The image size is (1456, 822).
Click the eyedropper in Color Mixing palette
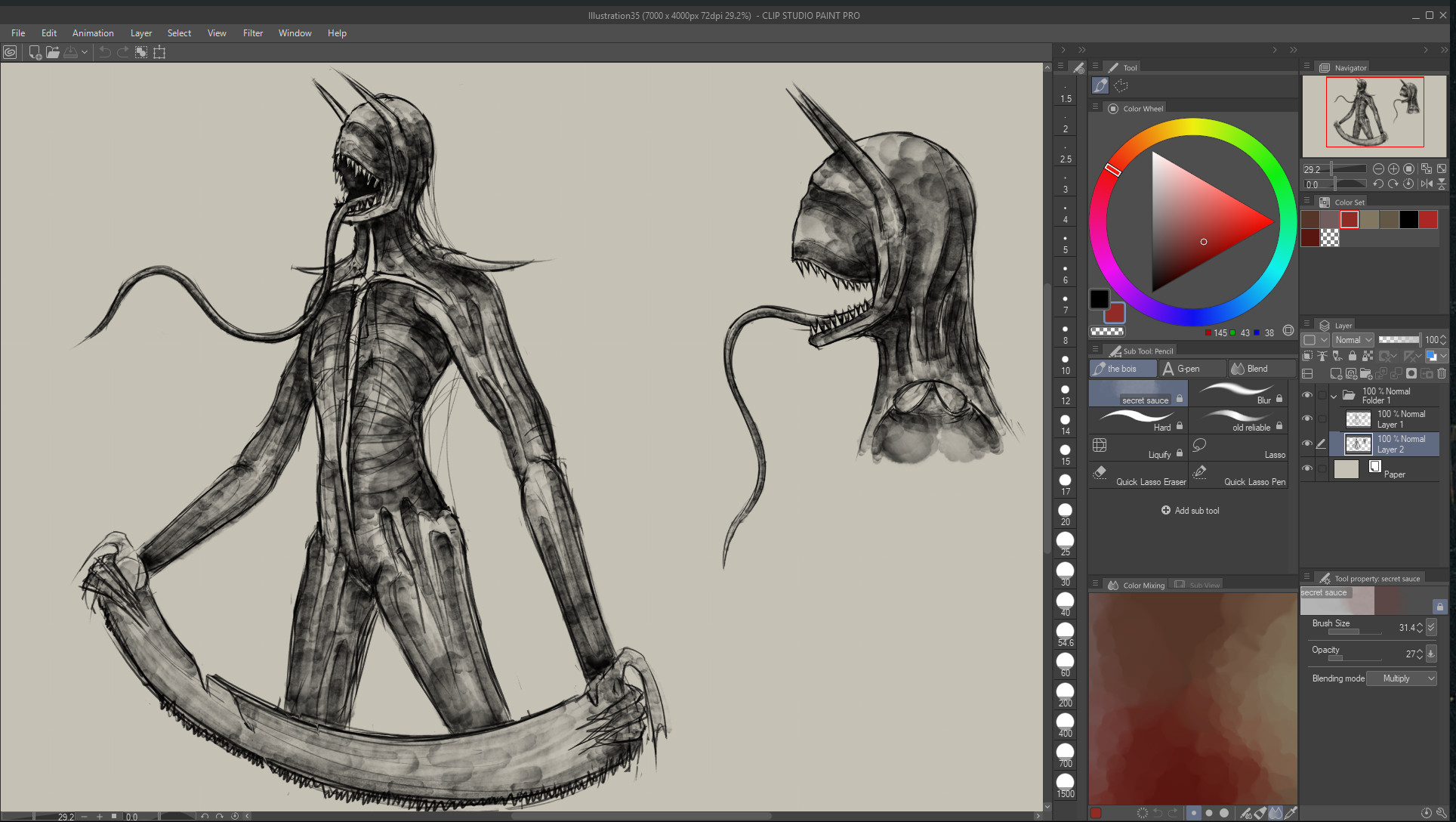pos(1292,813)
